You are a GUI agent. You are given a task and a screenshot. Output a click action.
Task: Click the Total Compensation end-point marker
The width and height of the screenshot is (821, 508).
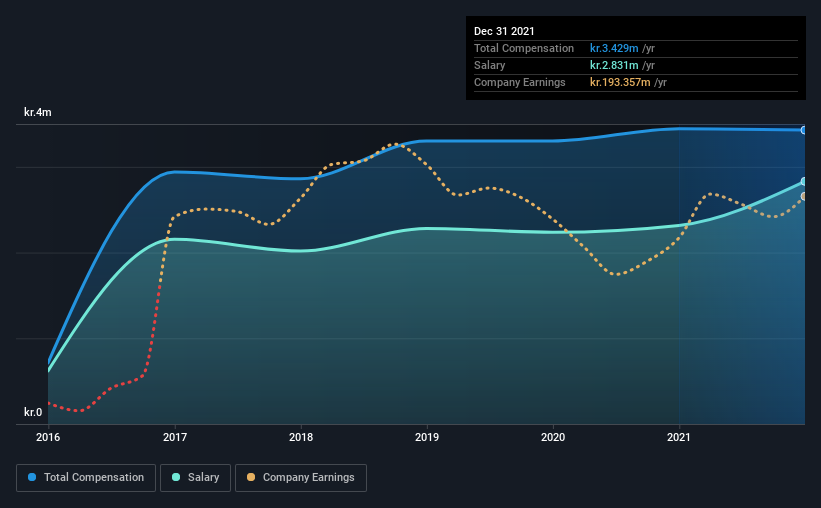pos(803,130)
